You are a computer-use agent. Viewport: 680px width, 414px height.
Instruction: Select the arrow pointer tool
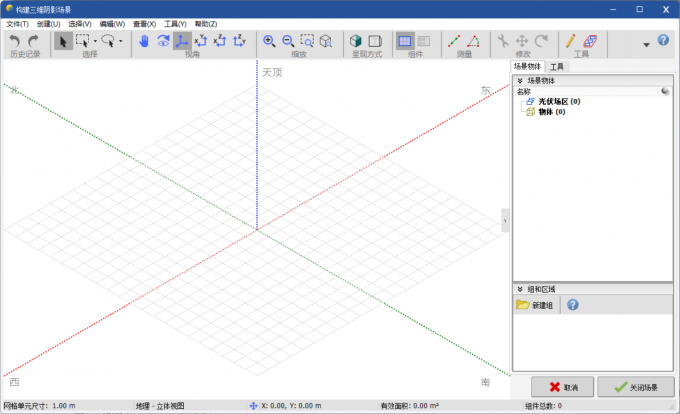(x=63, y=41)
